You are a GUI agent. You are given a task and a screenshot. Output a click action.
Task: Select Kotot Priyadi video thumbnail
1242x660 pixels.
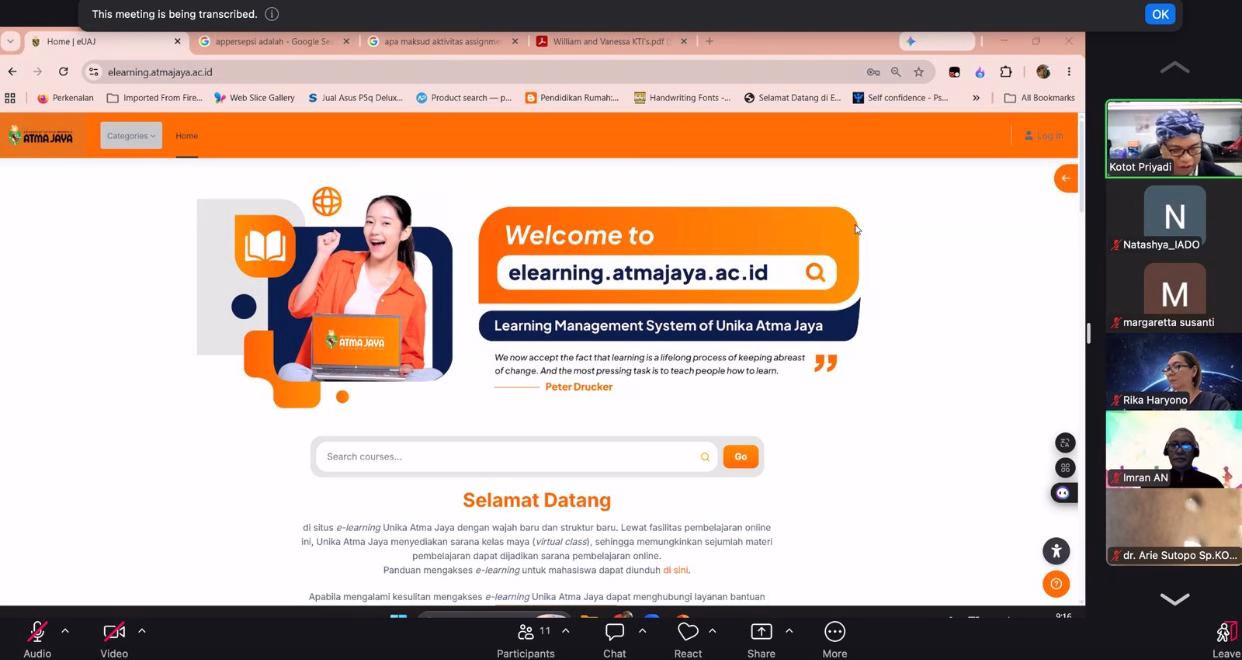tap(1174, 139)
